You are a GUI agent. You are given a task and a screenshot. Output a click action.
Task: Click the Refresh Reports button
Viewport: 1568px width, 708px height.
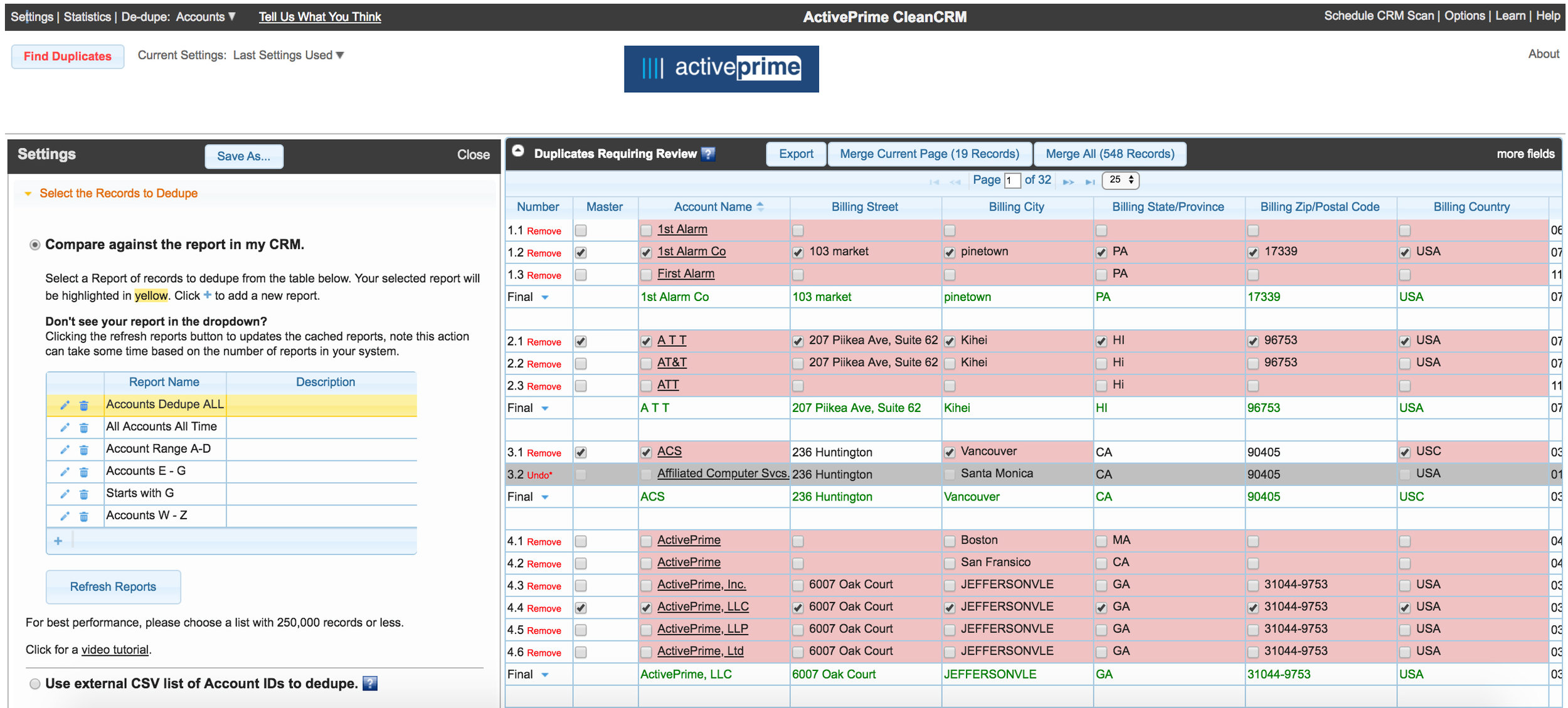(x=114, y=587)
